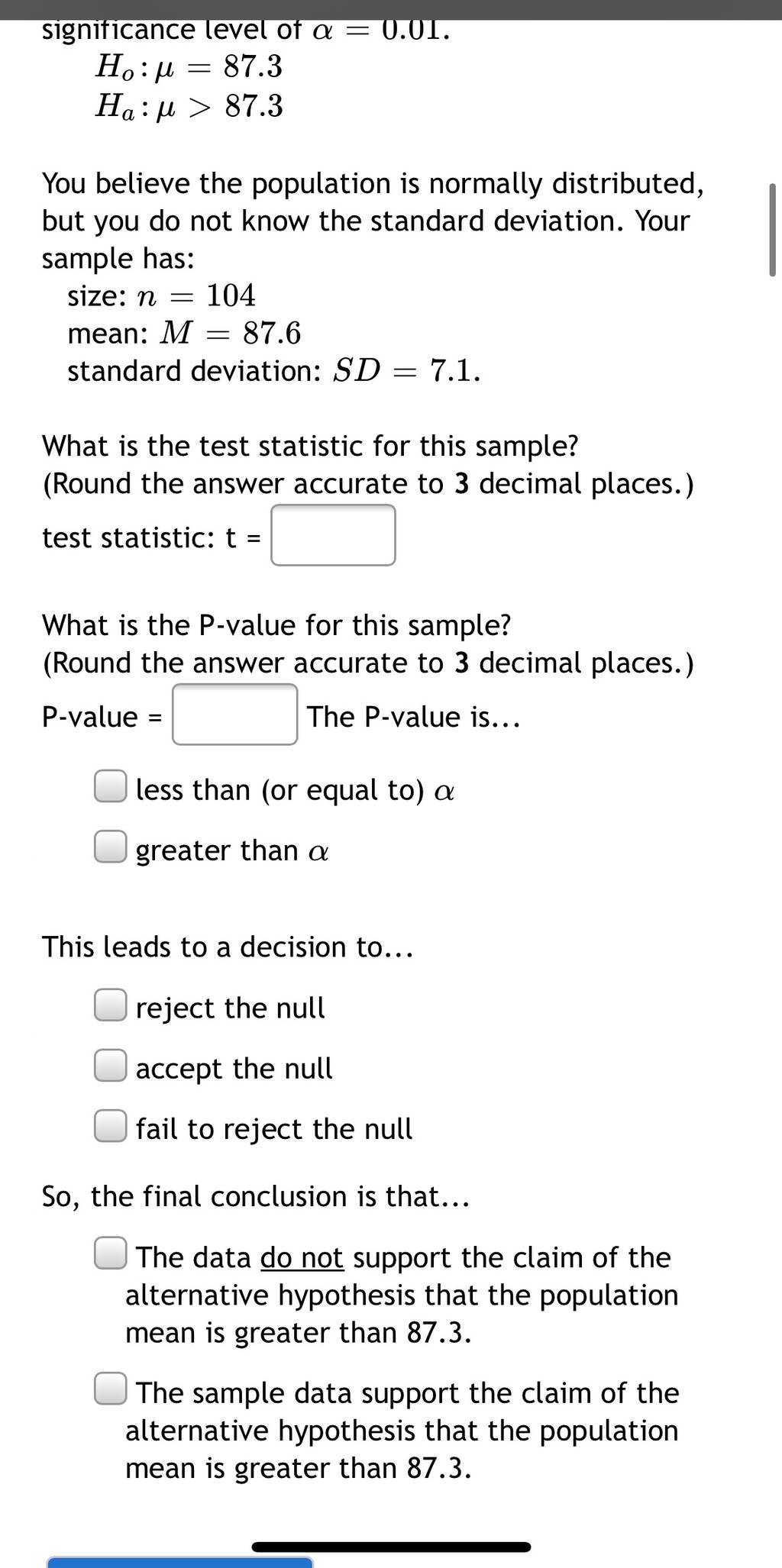Check the 'less than (or equal to) α' box
782x1568 pixels.
(x=111, y=786)
